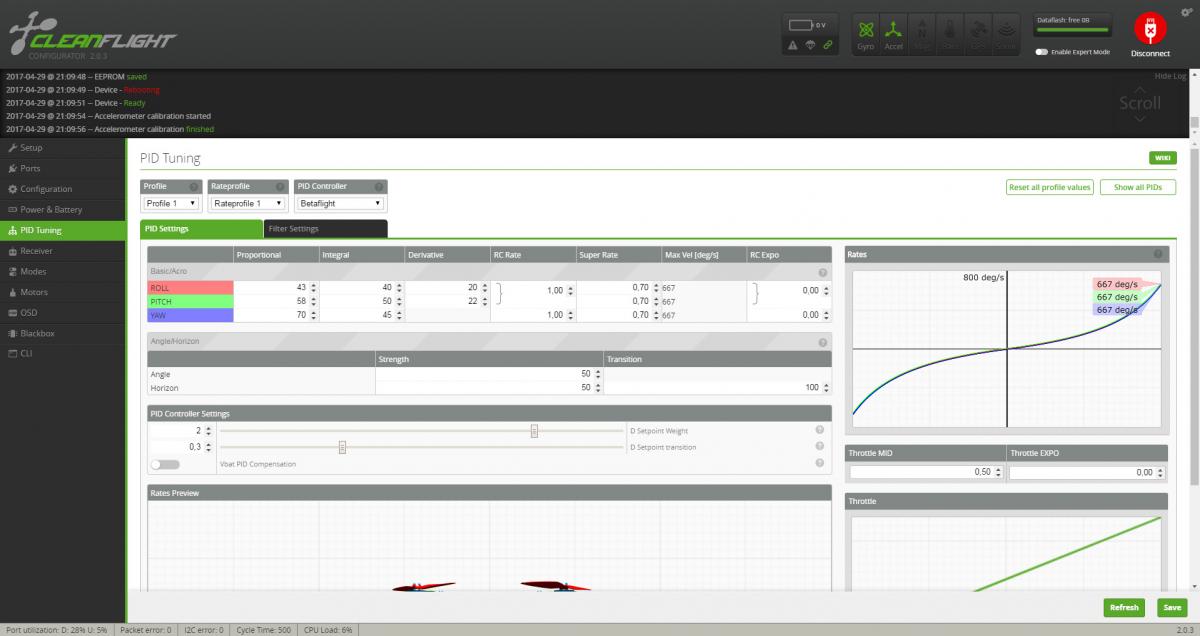Click the Save button
Viewport: 1200px width, 636px height.
point(1170,607)
